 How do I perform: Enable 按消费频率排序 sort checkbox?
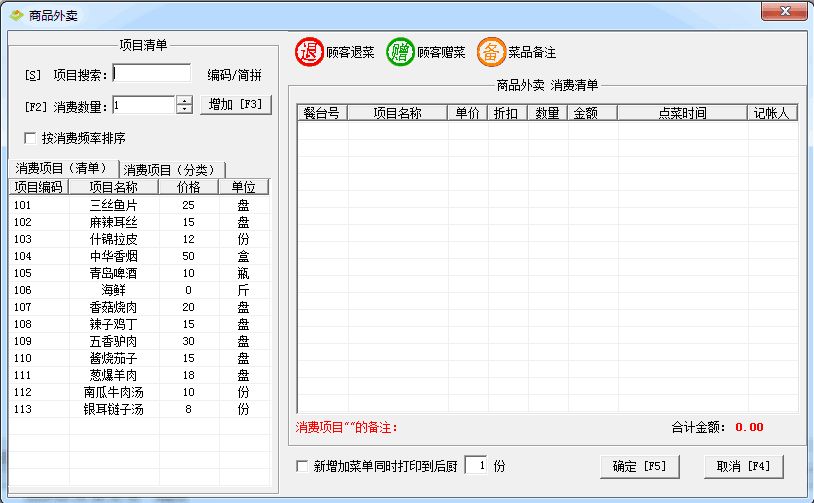click(30, 138)
